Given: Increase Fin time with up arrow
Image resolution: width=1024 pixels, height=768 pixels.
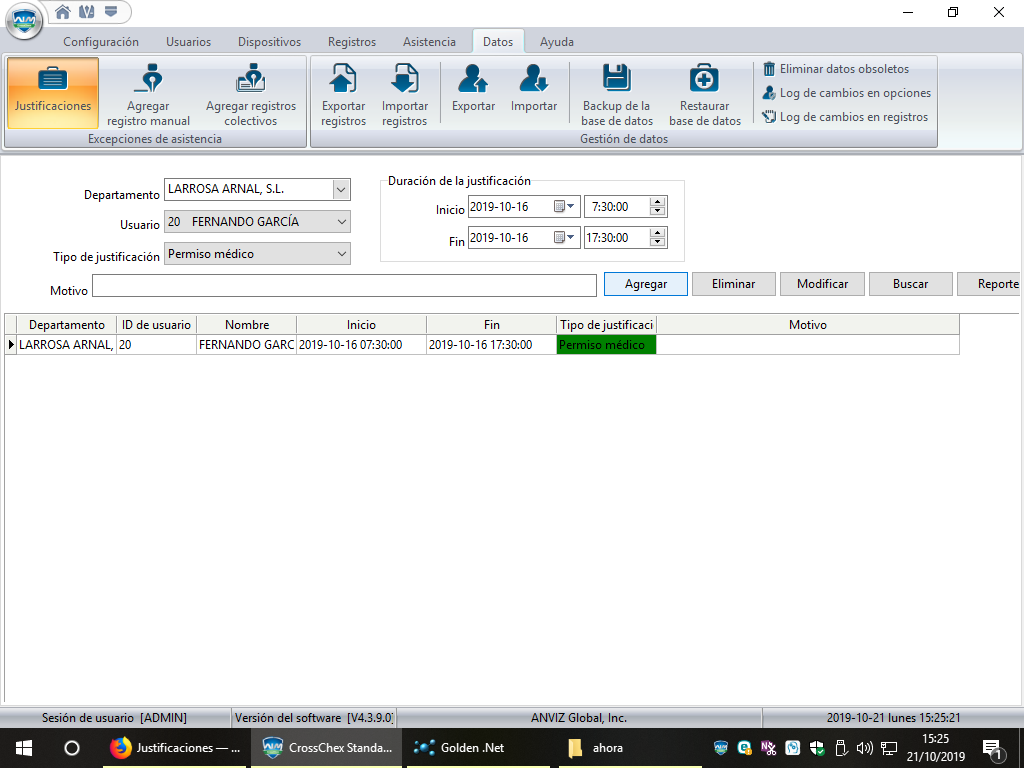Looking at the screenshot, I should [x=658, y=233].
